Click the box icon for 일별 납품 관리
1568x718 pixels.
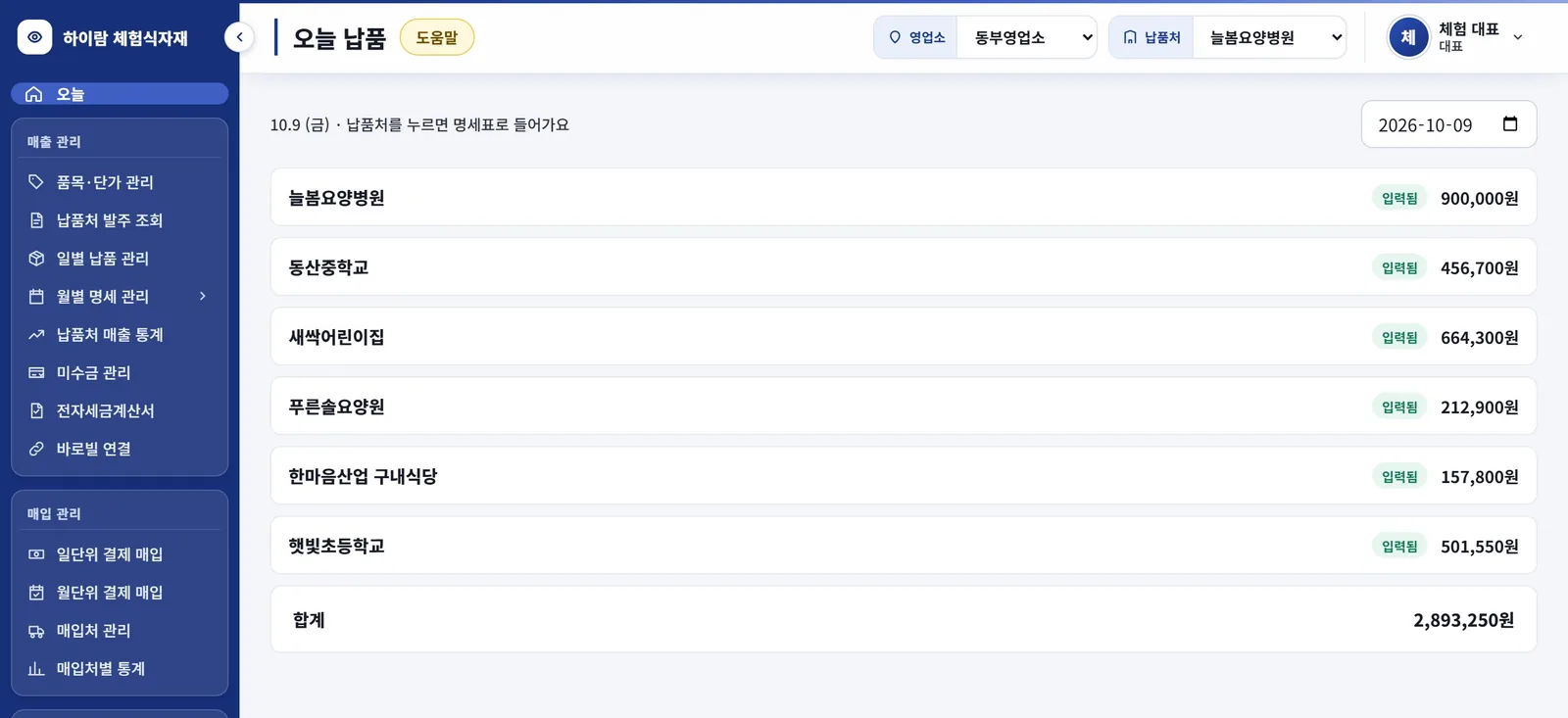pos(36,259)
